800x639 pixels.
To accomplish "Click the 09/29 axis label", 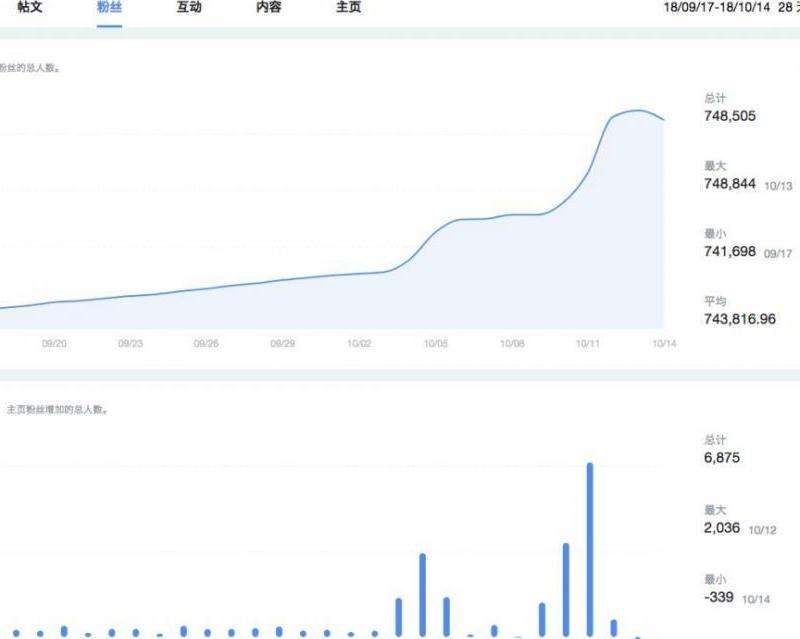I will (283, 343).
